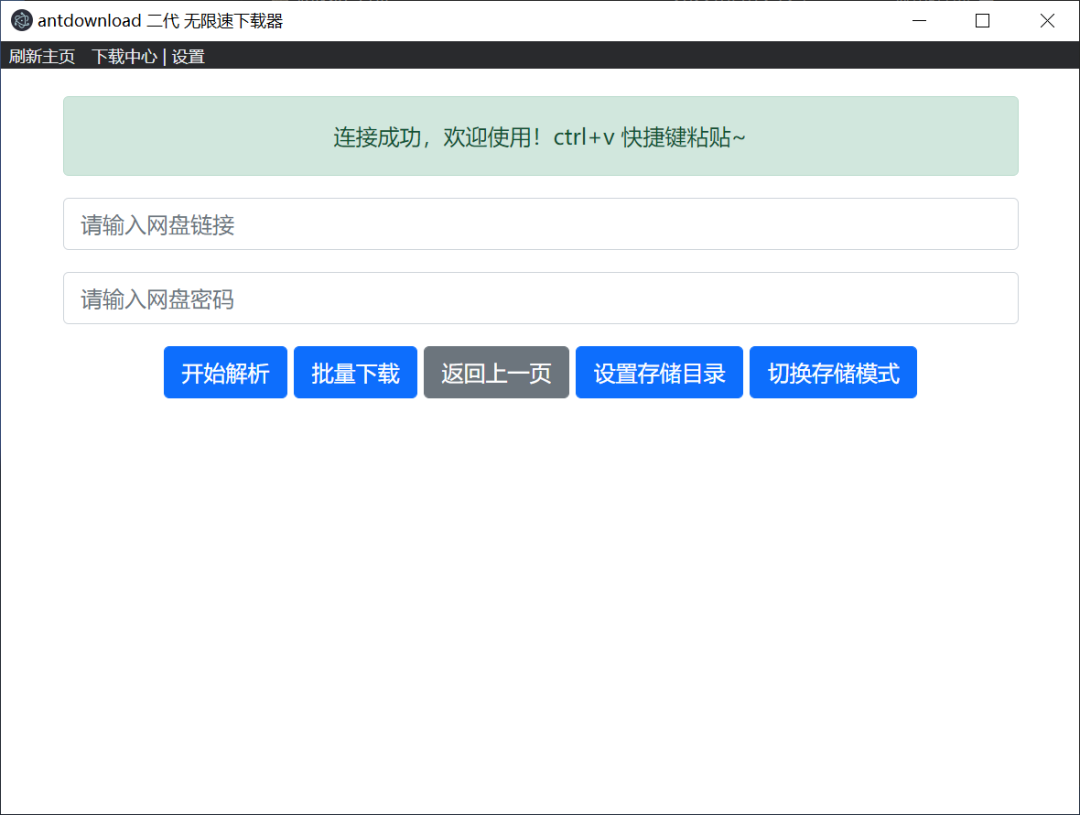Screen dimensions: 1080x815
Task: Click the 请输入网盘链接 input field
Action: click(540, 224)
